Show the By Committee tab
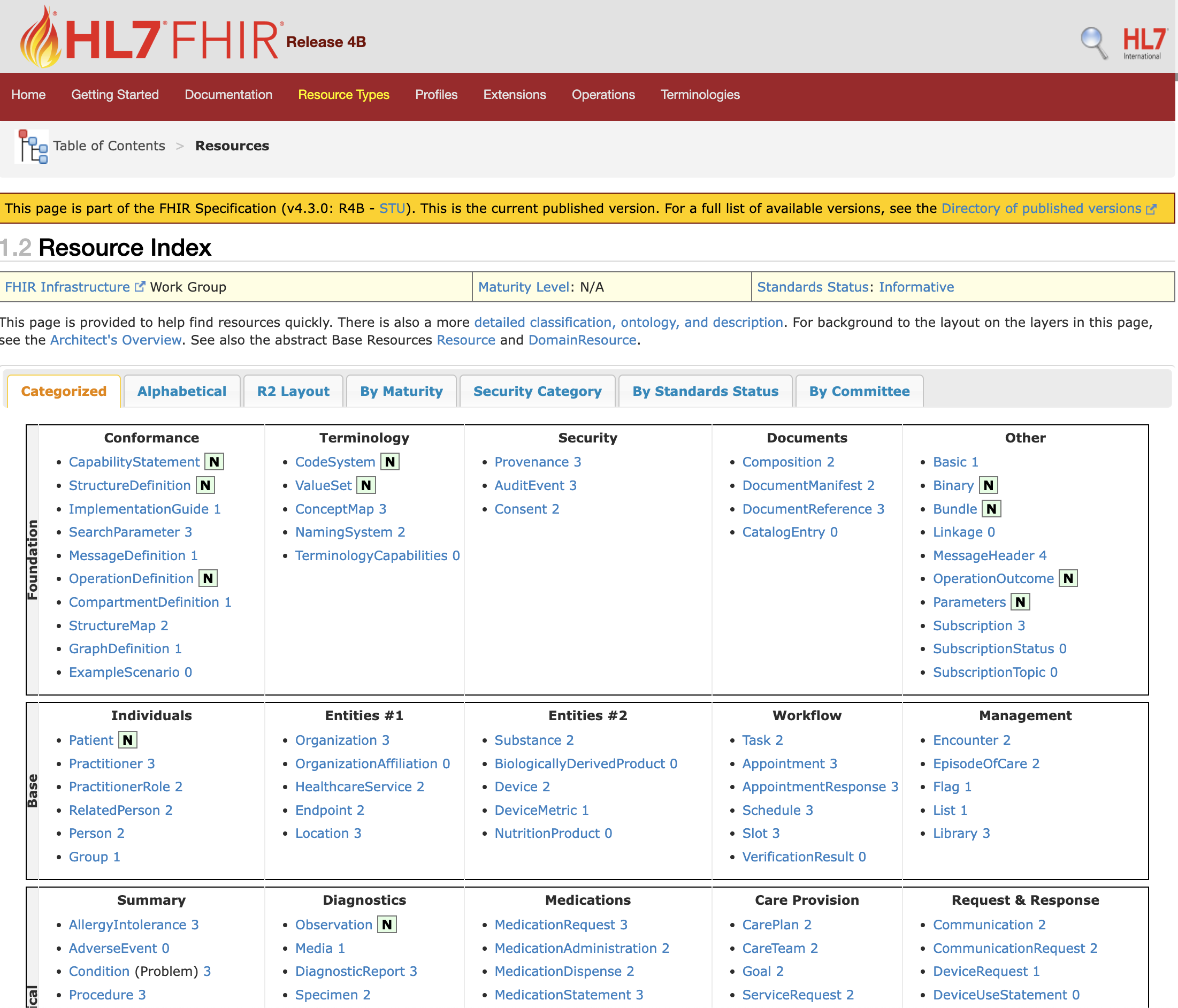Screen dimensions: 1178x1008 [859, 391]
